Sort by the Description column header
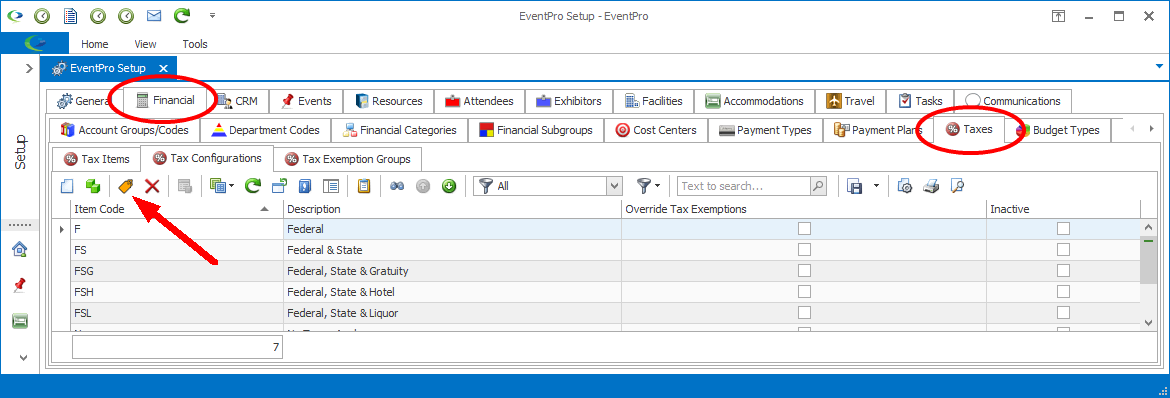The width and height of the screenshot is (1170, 398). point(452,209)
